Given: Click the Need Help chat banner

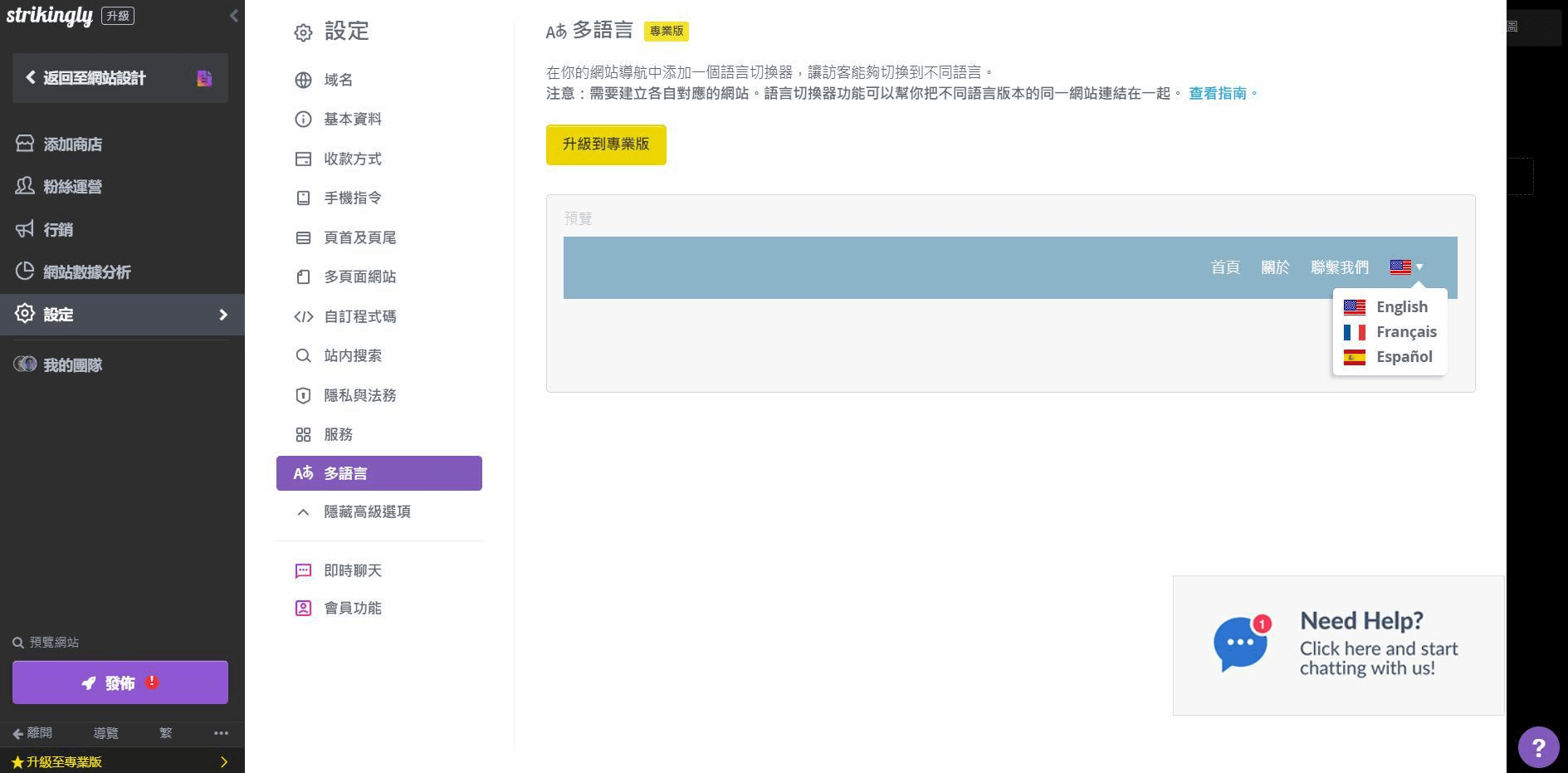Looking at the screenshot, I should pos(1337,645).
